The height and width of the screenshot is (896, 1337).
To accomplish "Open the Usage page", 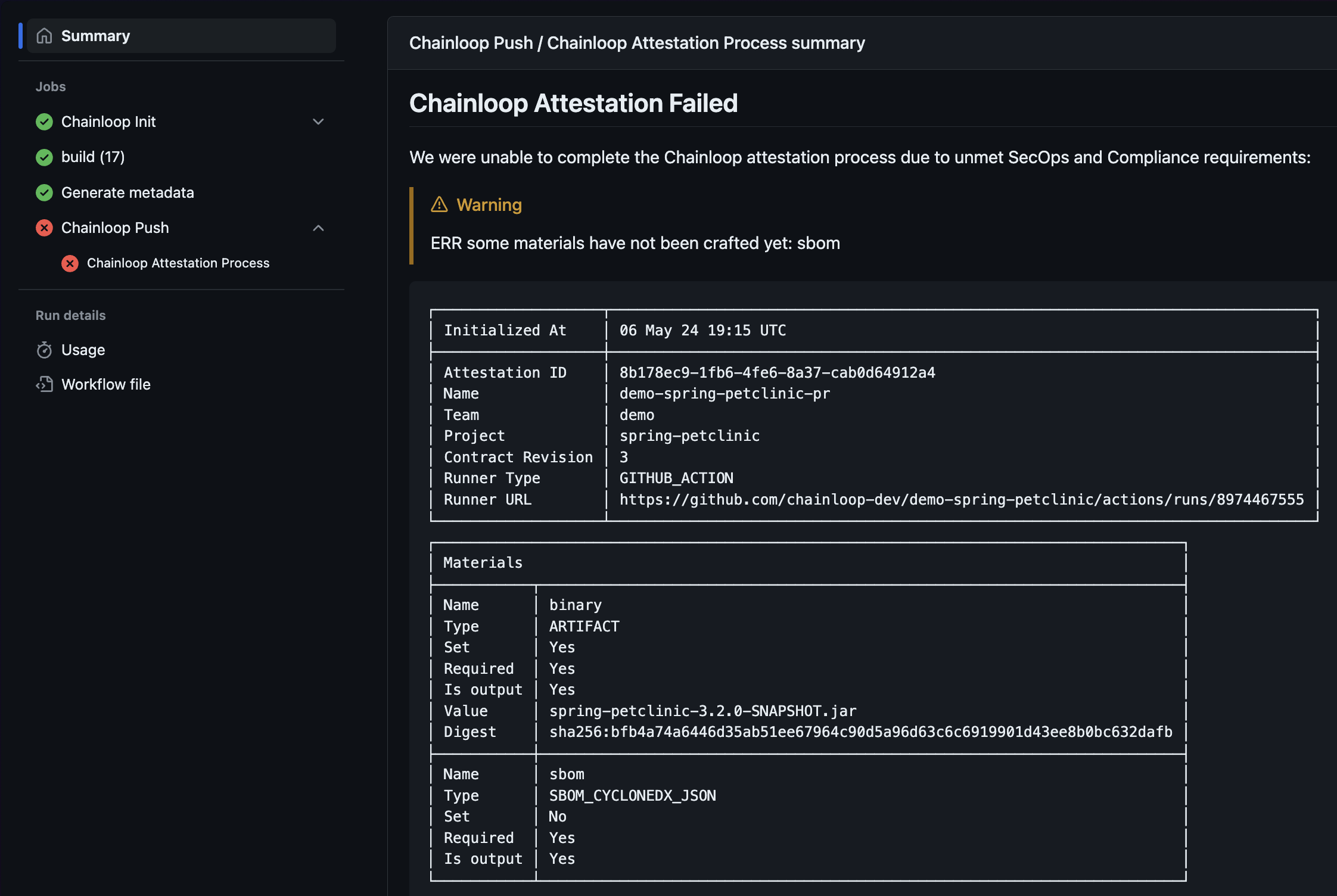I will point(83,350).
